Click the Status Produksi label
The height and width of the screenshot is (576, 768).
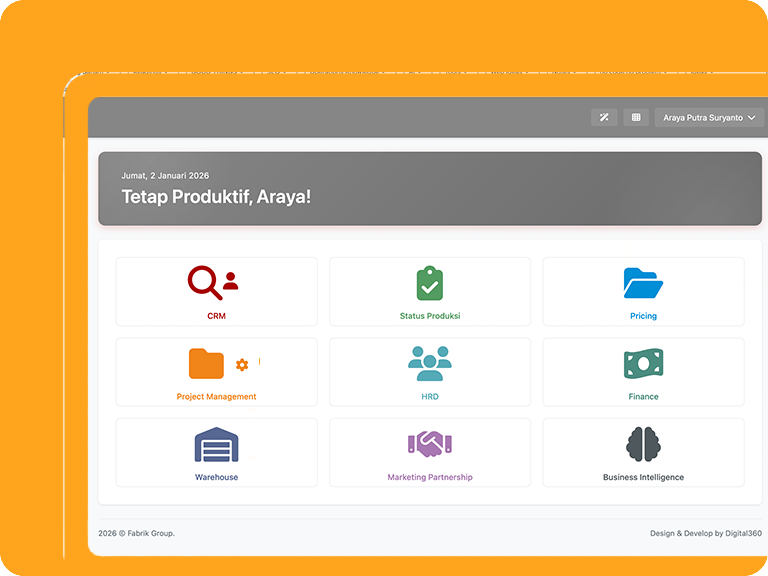[430, 316]
